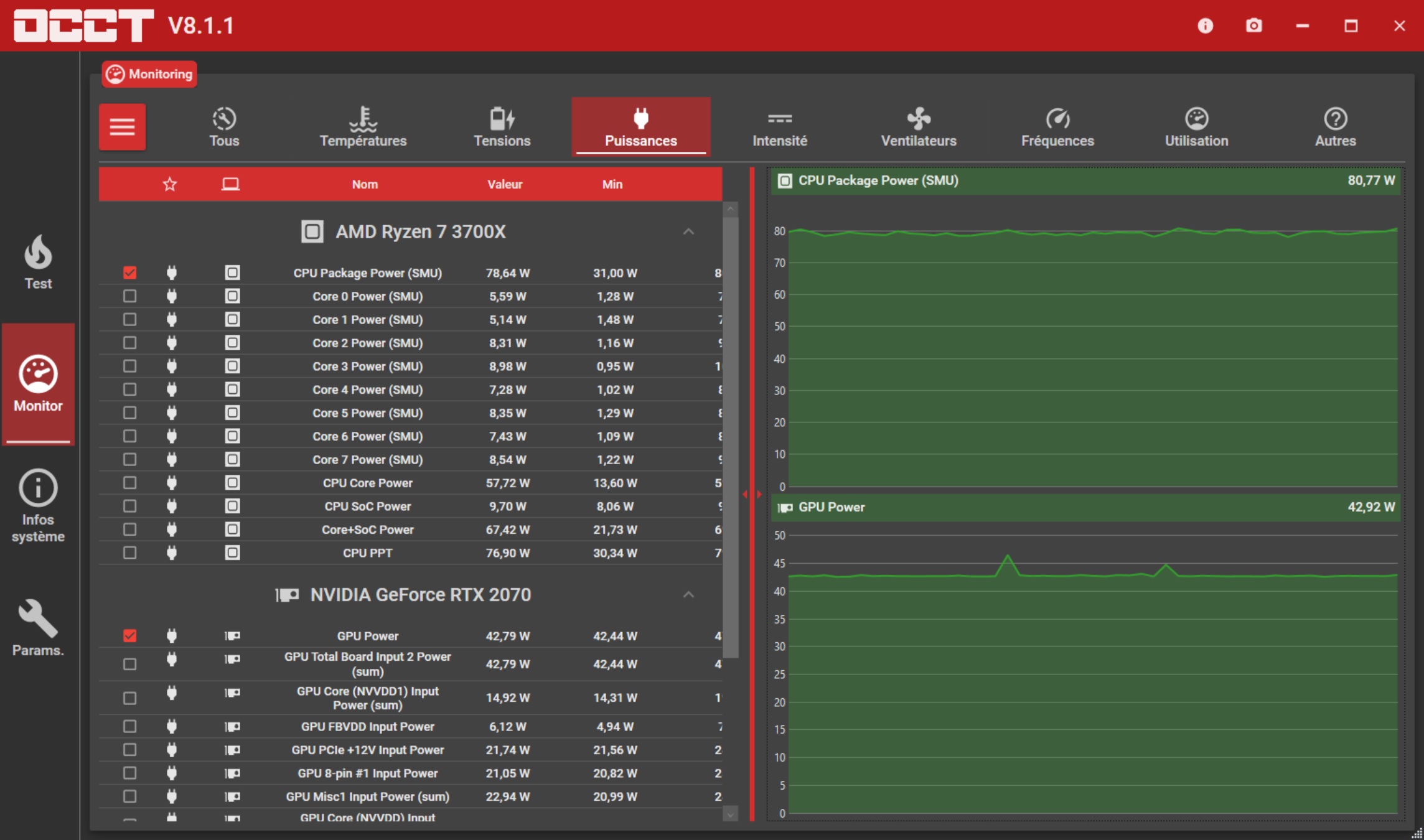
Task: Click the hamburger menu button
Action: pos(122,127)
